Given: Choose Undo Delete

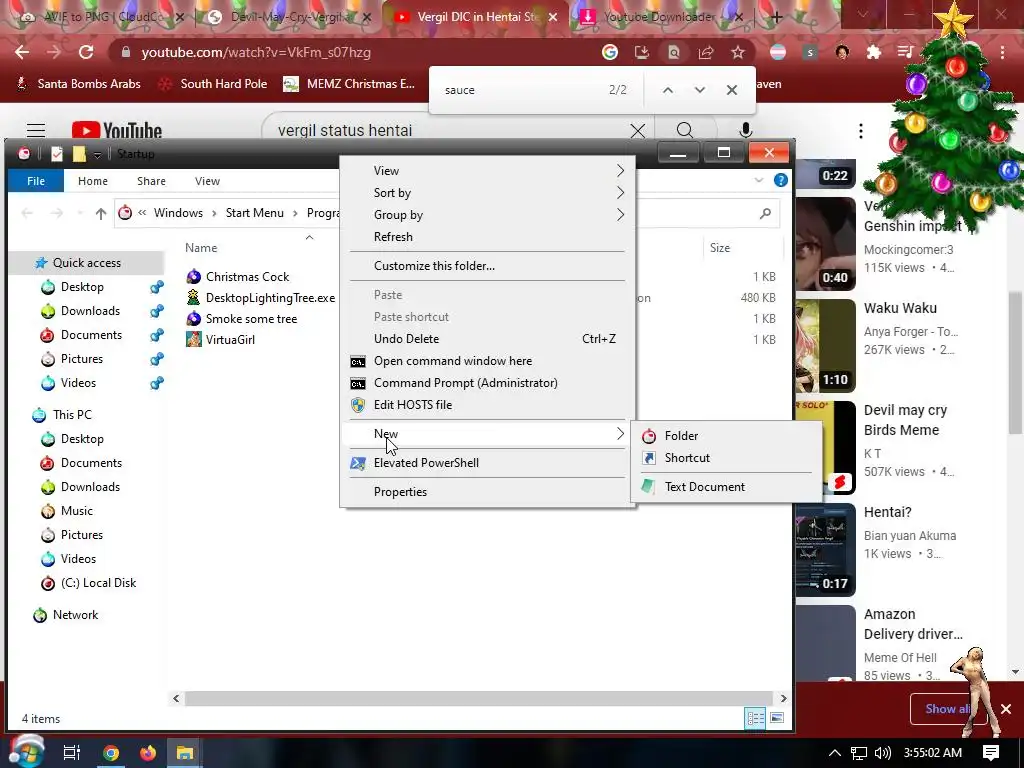Looking at the screenshot, I should [x=488, y=339].
